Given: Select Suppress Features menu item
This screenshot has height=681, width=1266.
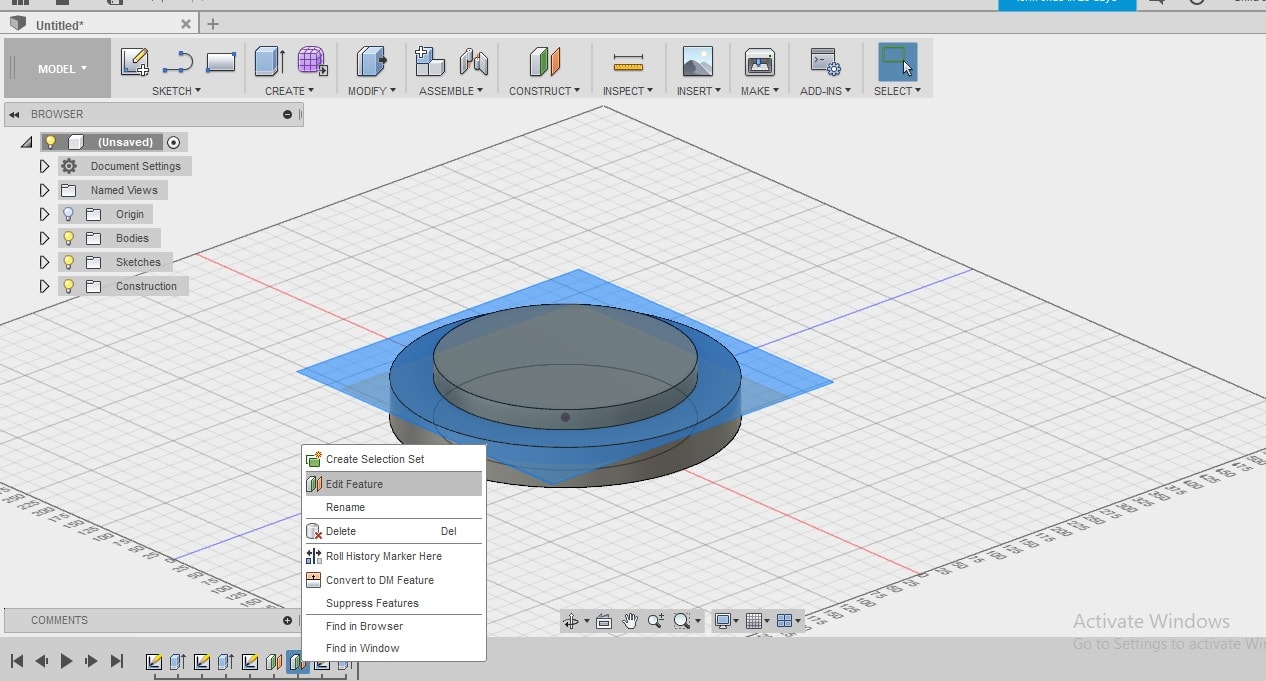Looking at the screenshot, I should pos(393,603).
